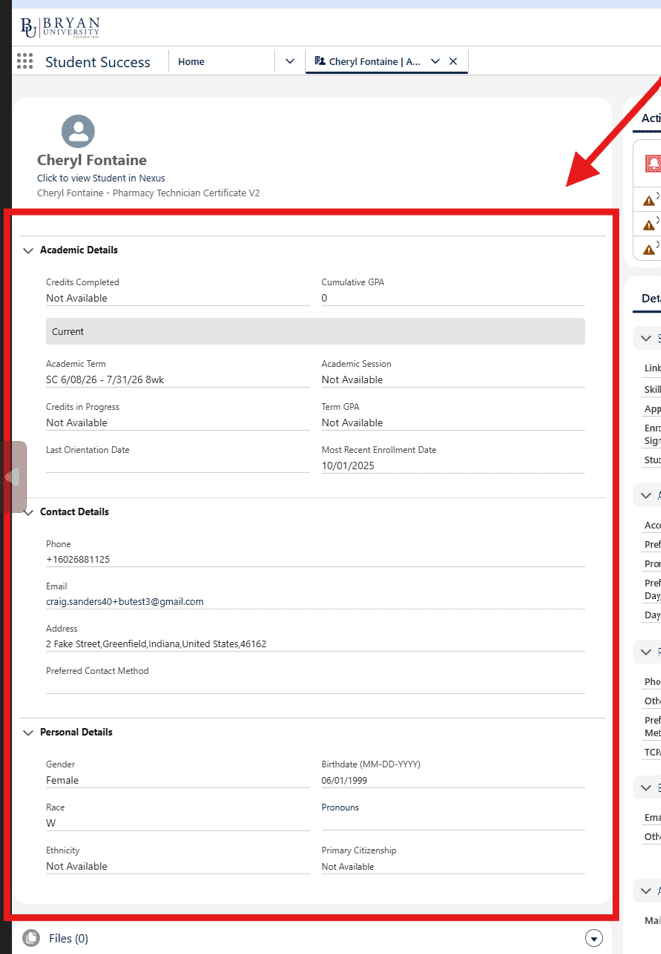
Task: Click the Cumulative GPA value 0
Action: 324,298
